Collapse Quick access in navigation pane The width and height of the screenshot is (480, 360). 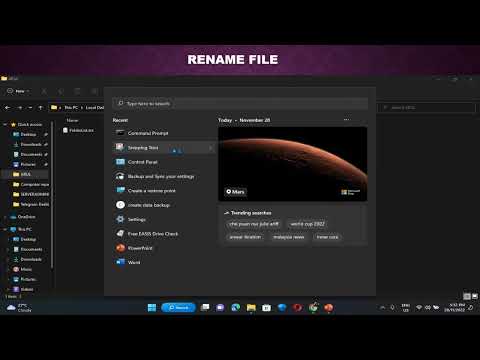(5, 124)
